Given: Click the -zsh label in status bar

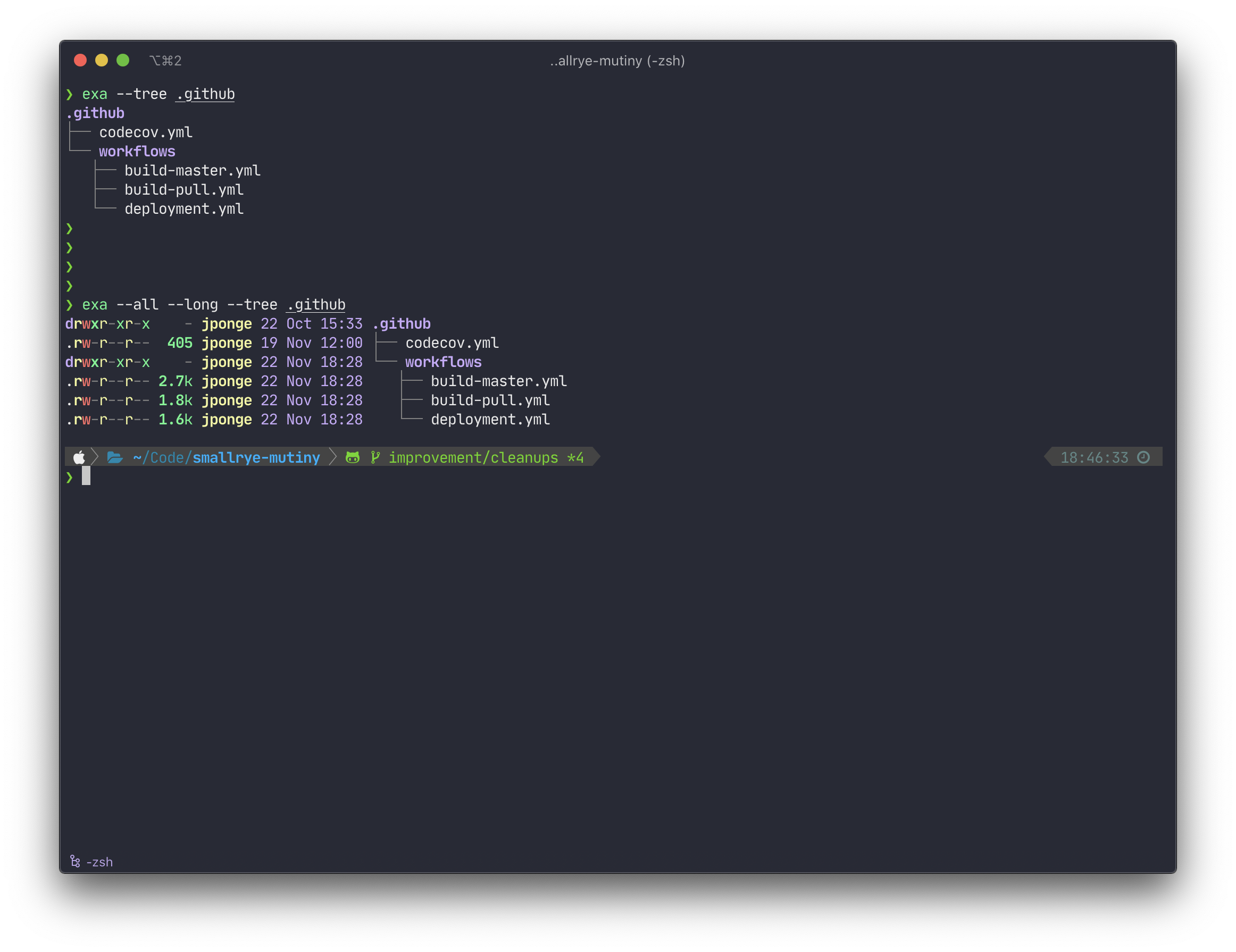Looking at the screenshot, I should point(99,862).
